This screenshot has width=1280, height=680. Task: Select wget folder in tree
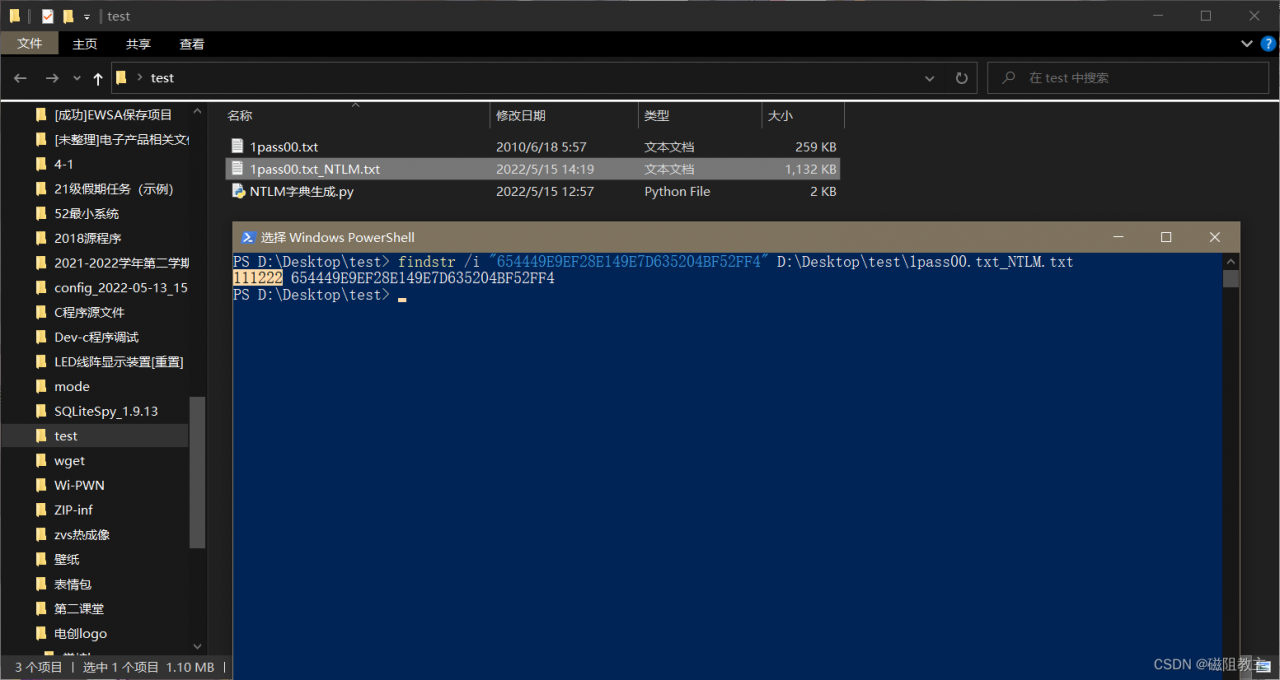(70, 461)
